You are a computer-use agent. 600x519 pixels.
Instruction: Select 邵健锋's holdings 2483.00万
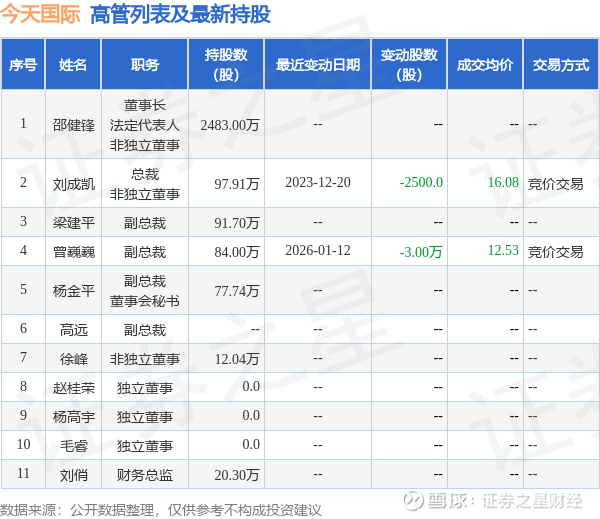click(x=230, y=125)
